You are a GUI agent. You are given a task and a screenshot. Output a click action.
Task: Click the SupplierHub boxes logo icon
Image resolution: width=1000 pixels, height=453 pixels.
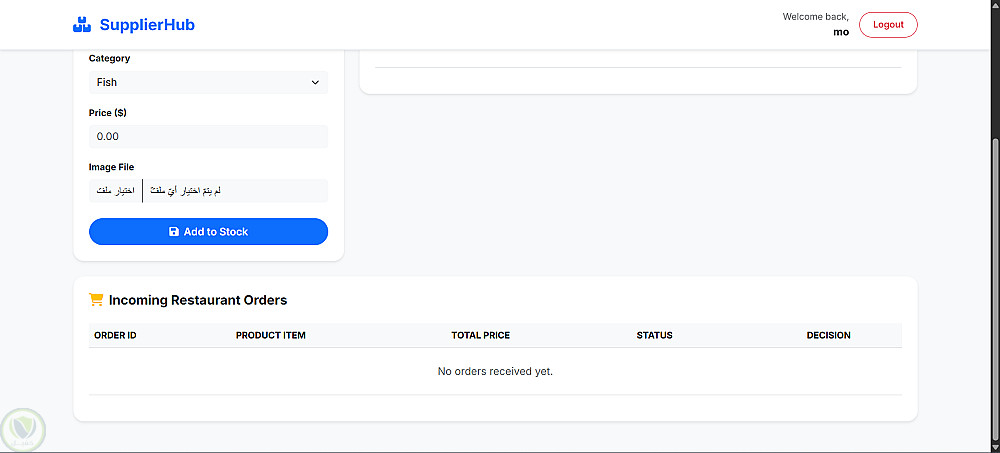tap(82, 25)
